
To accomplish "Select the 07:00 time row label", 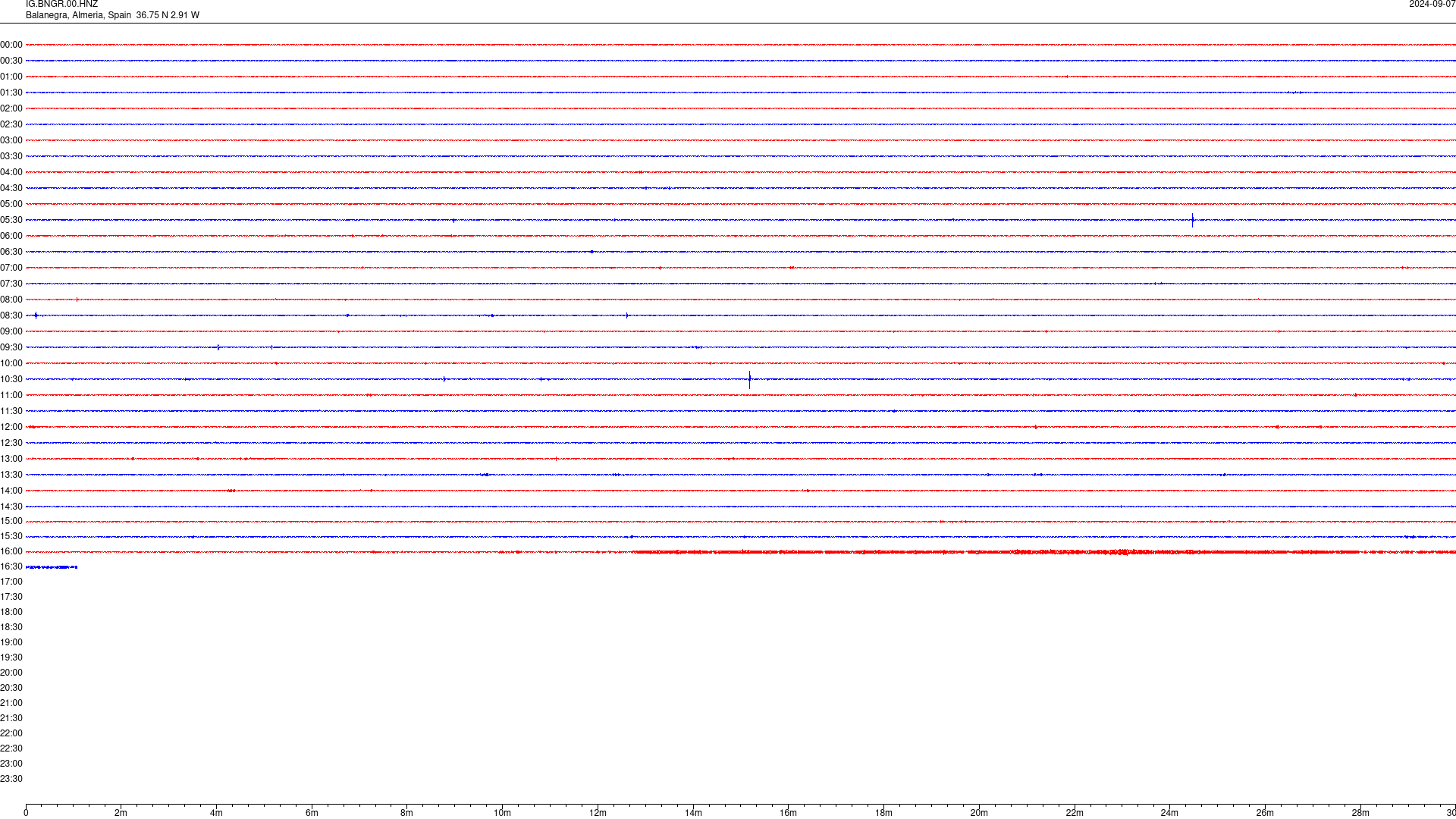I will click(11, 268).
